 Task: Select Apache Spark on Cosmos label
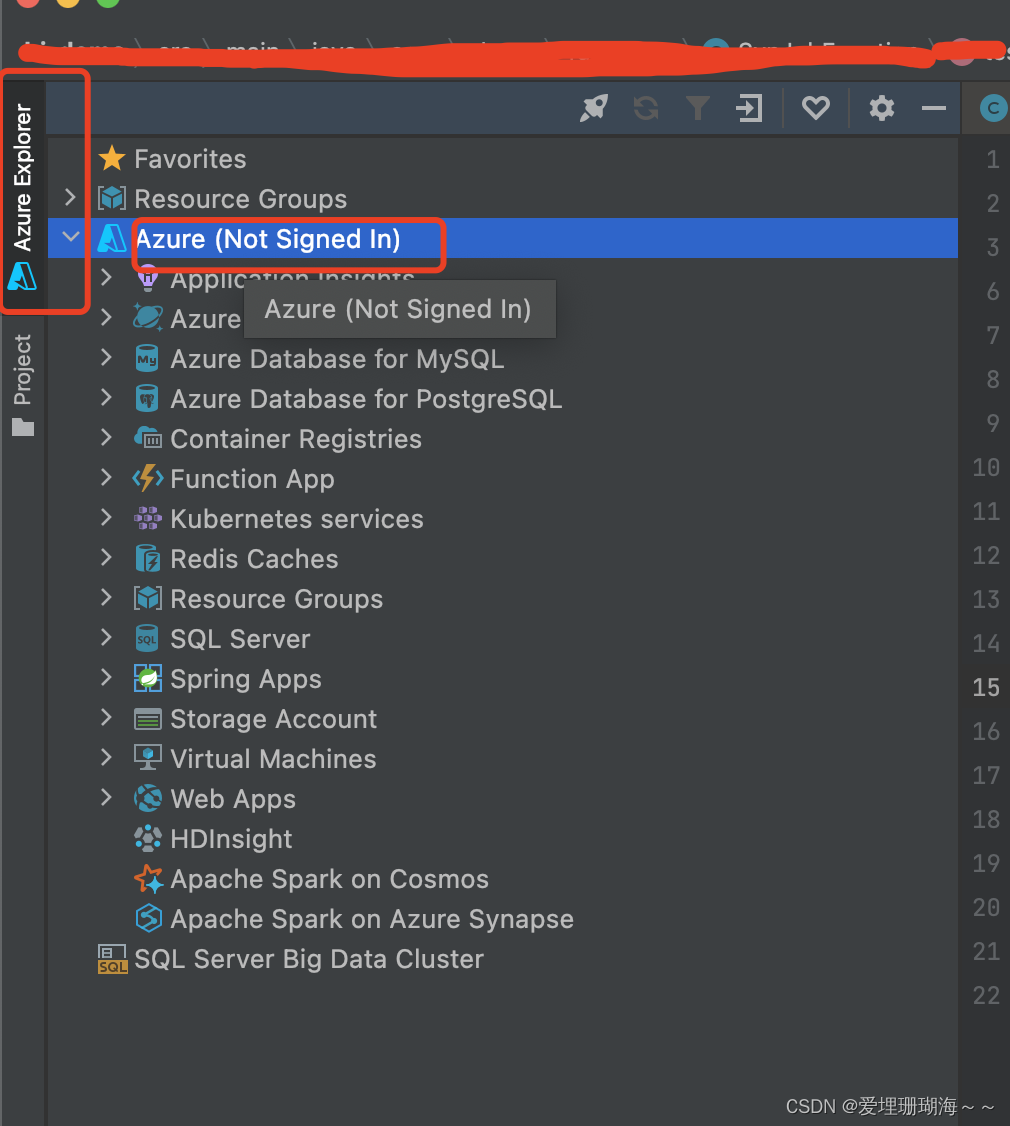coord(329,879)
